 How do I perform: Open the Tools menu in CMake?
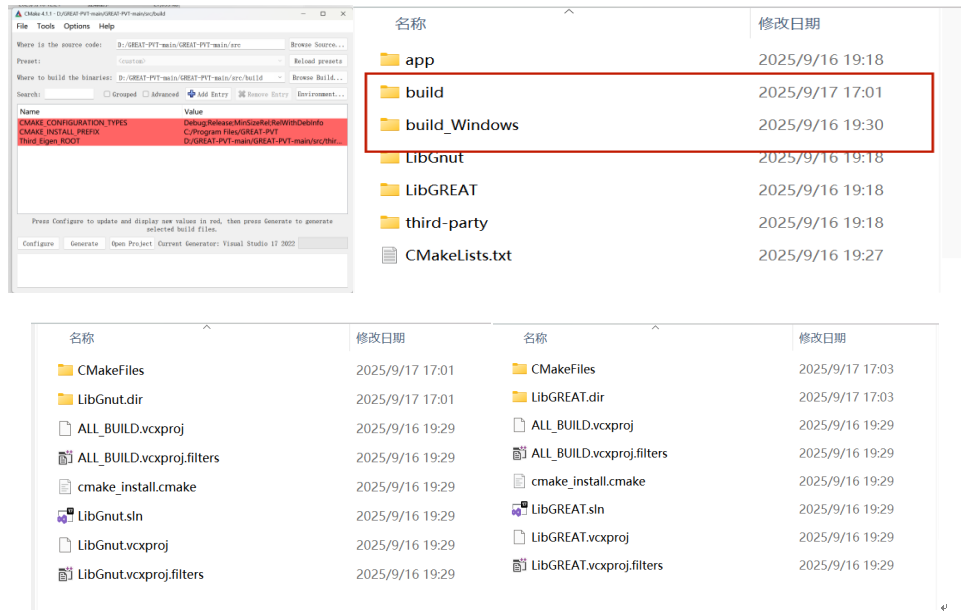45,26
